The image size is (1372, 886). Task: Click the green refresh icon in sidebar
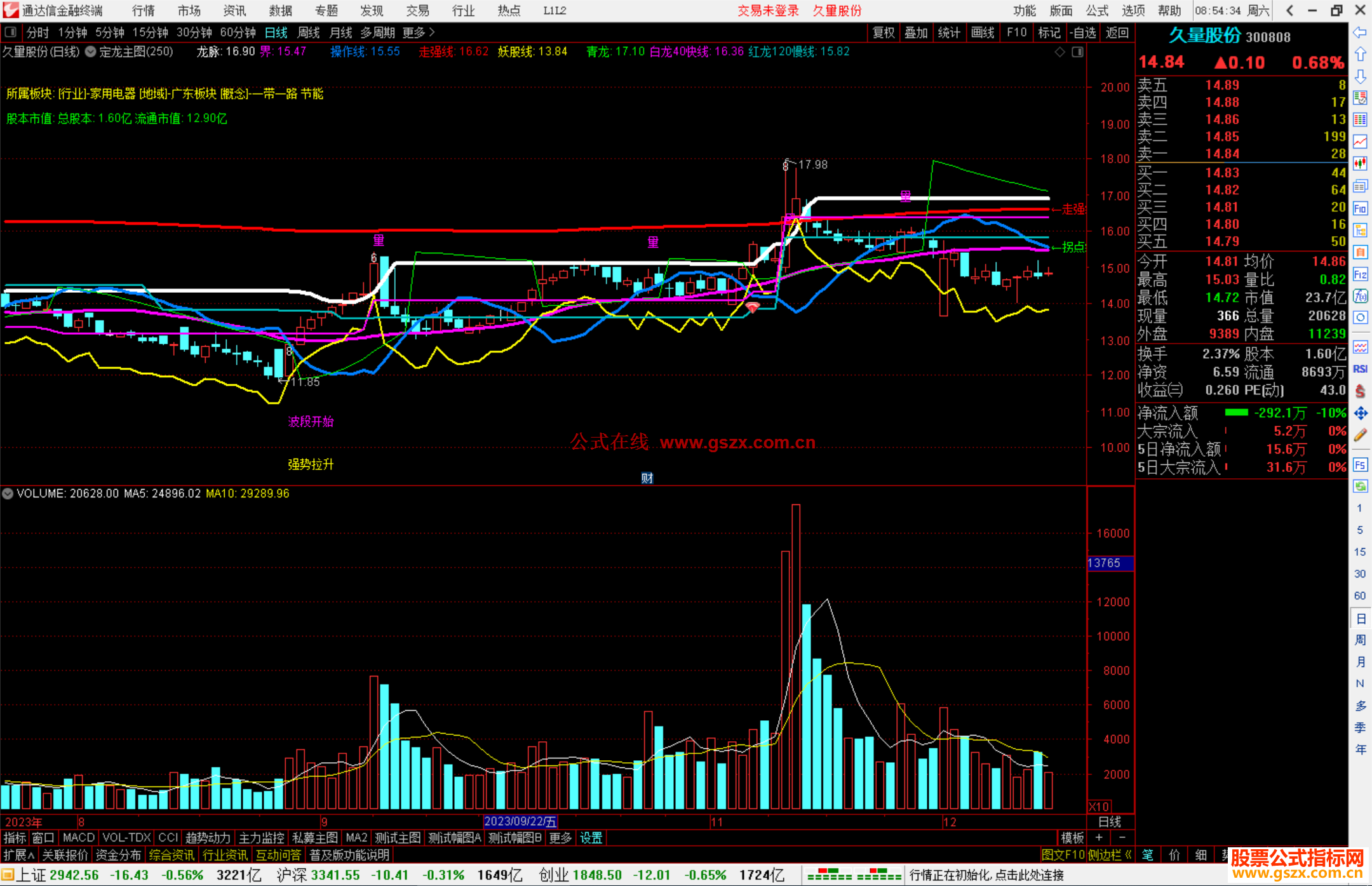pyautogui.click(x=1360, y=487)
